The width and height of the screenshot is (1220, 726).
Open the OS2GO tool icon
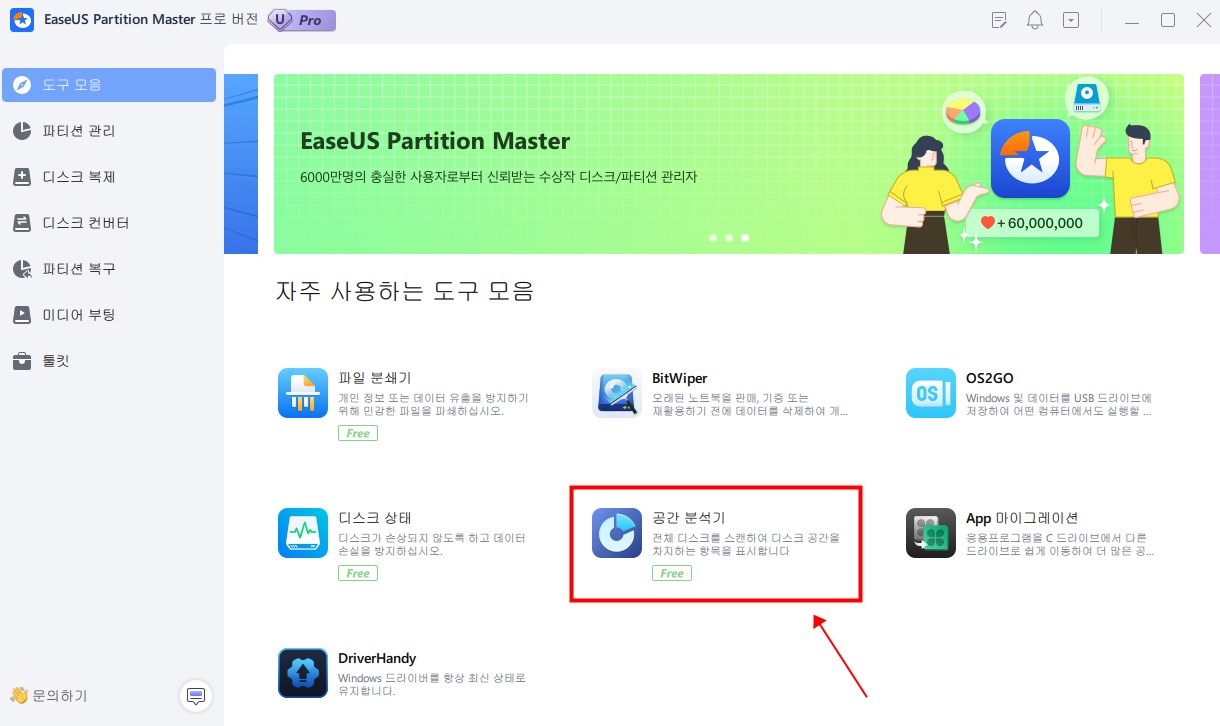pos(930,393)
